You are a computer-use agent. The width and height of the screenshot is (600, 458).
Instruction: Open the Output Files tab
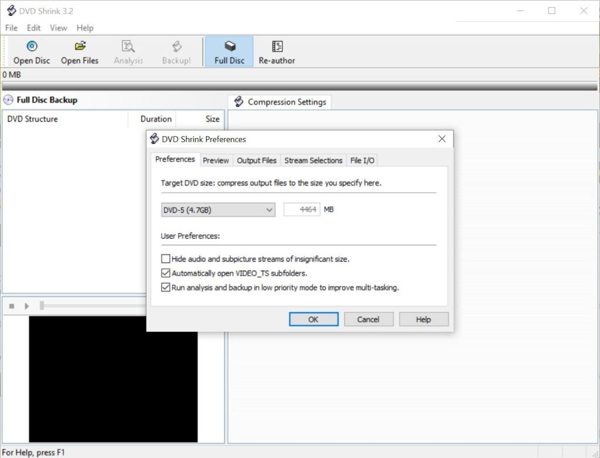pos(256,160)
